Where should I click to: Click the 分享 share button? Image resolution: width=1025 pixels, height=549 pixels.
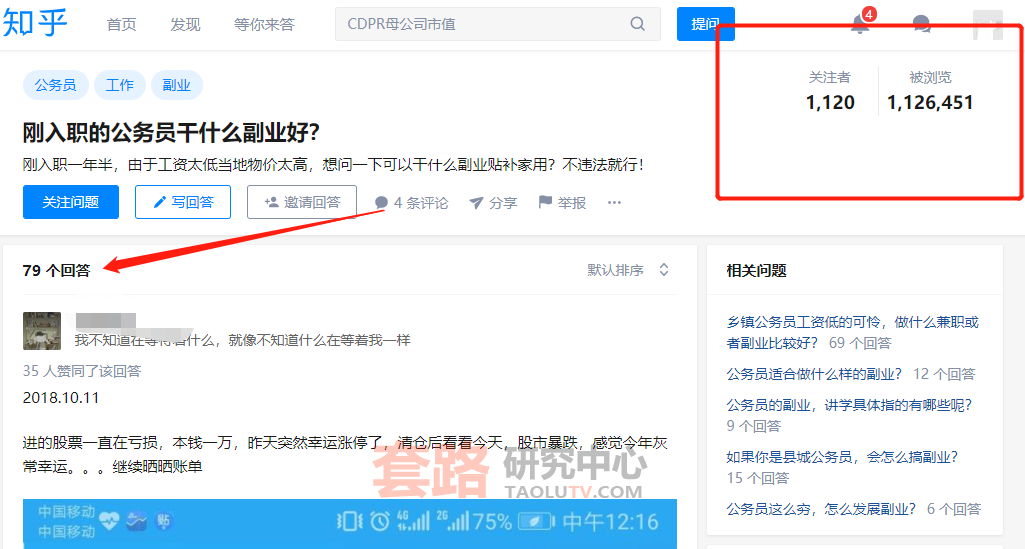tap(493, 203)
